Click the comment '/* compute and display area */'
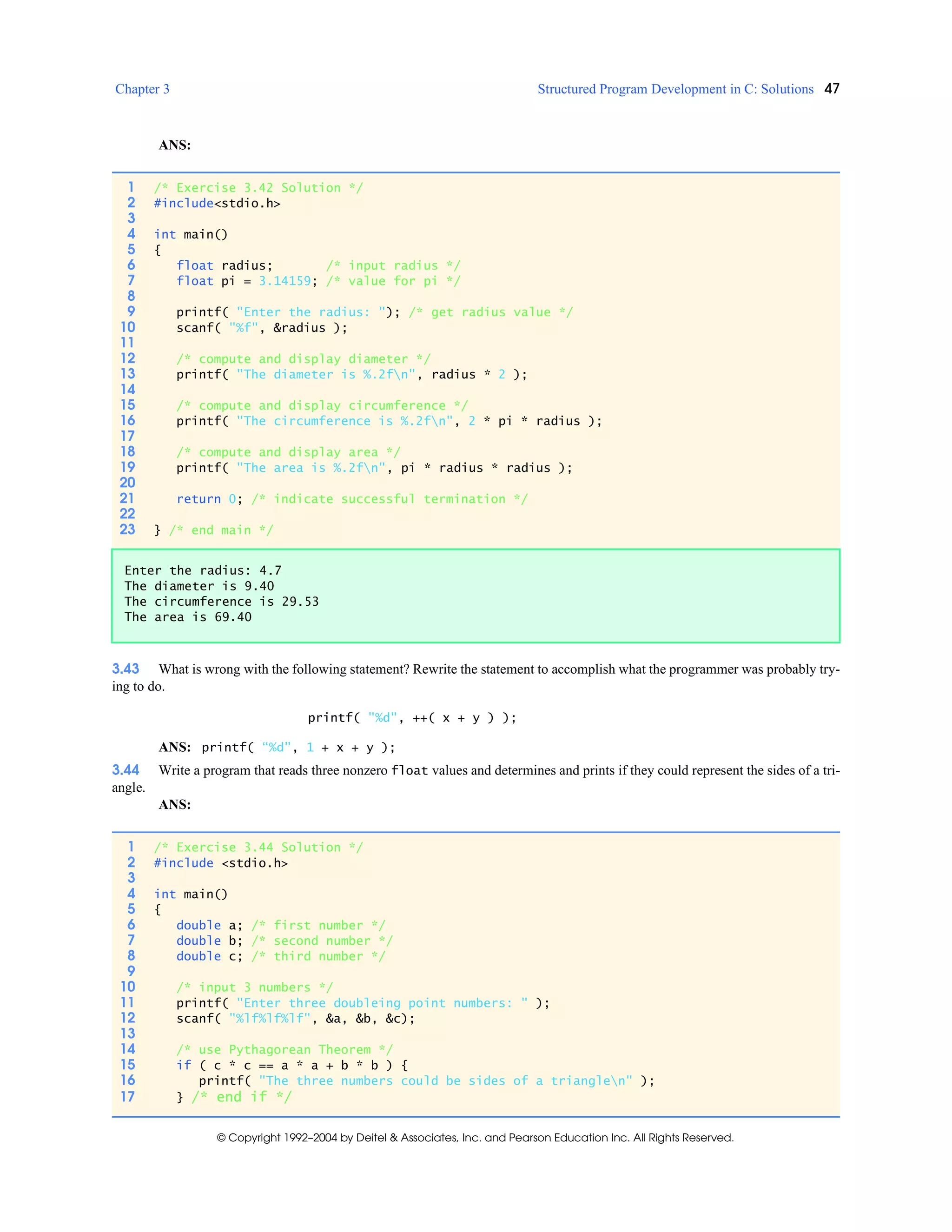Screen dimensions: 952x1232 coord(288,452)
